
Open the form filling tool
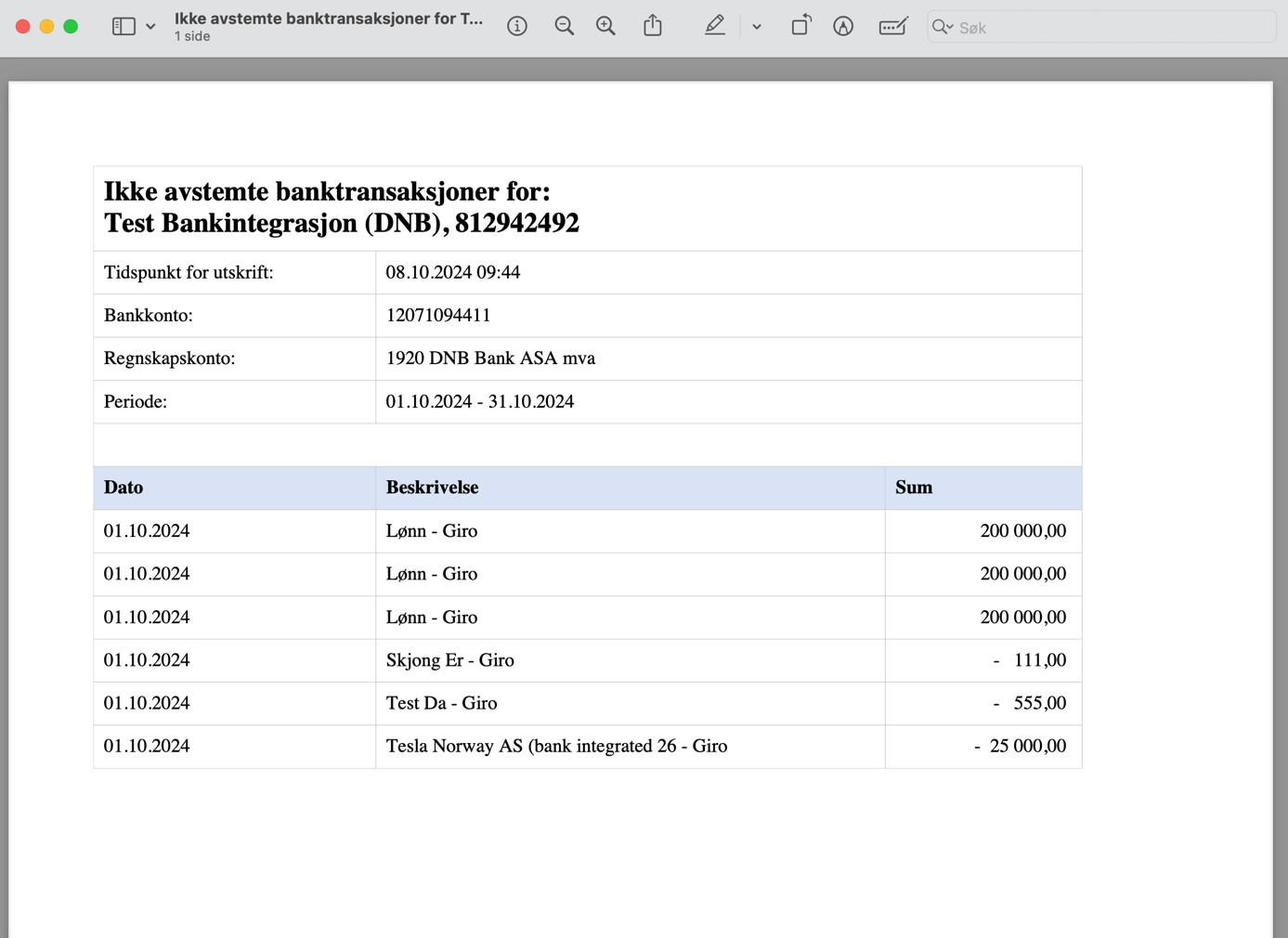tap(893, 27)
